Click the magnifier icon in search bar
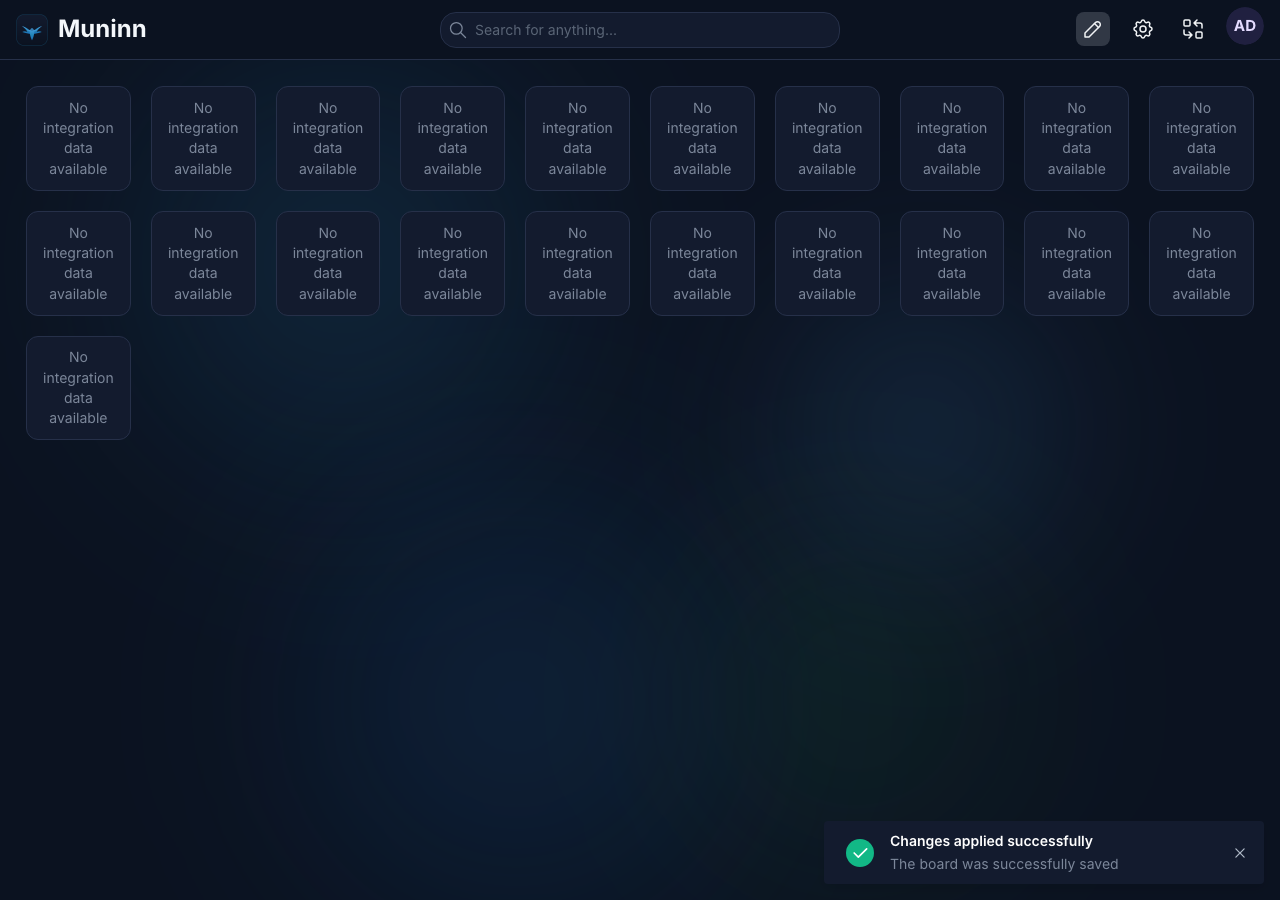 [458, 30]
